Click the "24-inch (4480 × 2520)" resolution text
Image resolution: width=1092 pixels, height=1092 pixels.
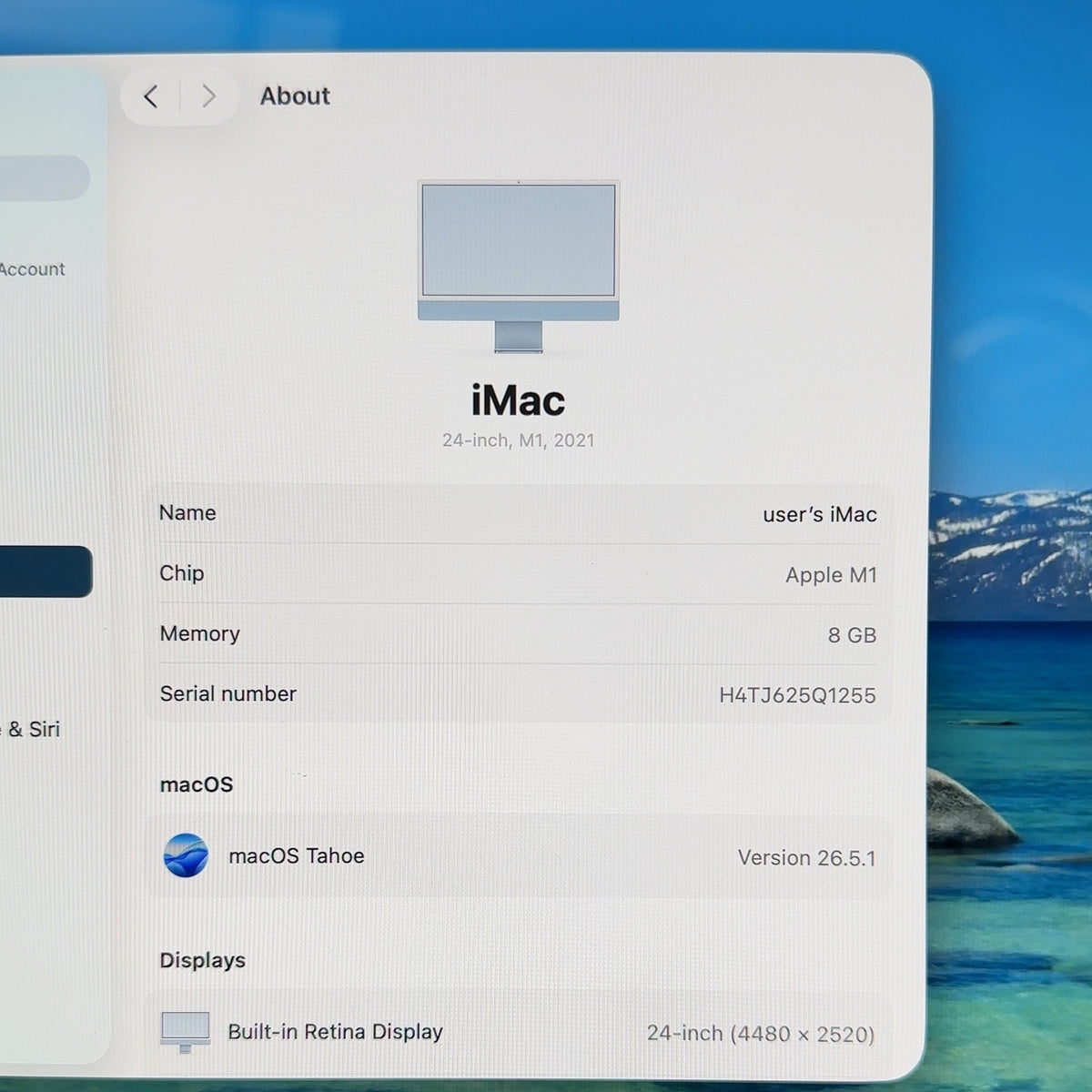[761, 1034]
